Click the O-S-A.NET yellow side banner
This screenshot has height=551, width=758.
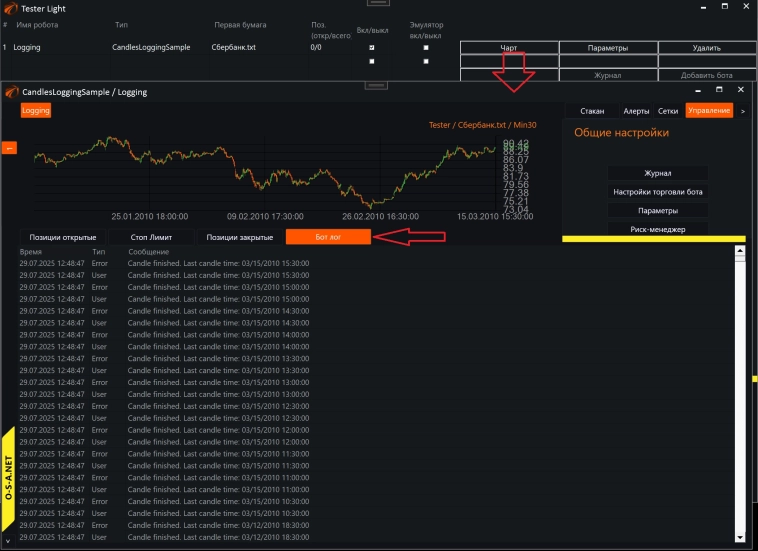click(x=9, y=480)
